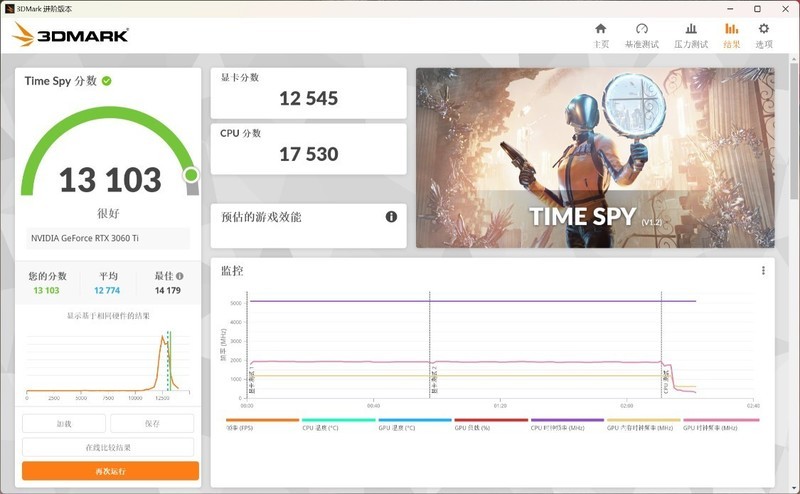Click the 监控 panel heading
The width and height of the screenshot is (800, 494).
coord(232,271)
